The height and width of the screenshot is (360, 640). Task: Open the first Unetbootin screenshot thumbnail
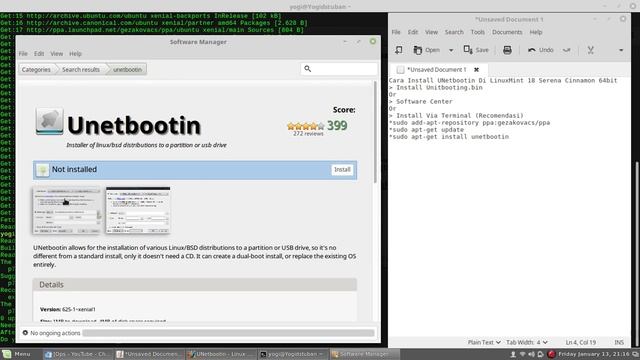click(x=67, y=210)
